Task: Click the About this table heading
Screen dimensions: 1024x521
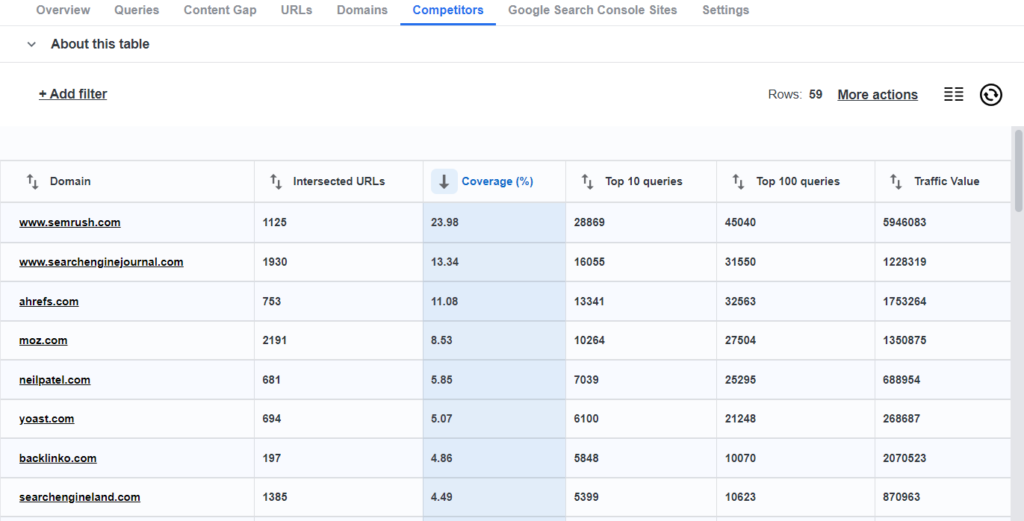Action: point(100,44)
